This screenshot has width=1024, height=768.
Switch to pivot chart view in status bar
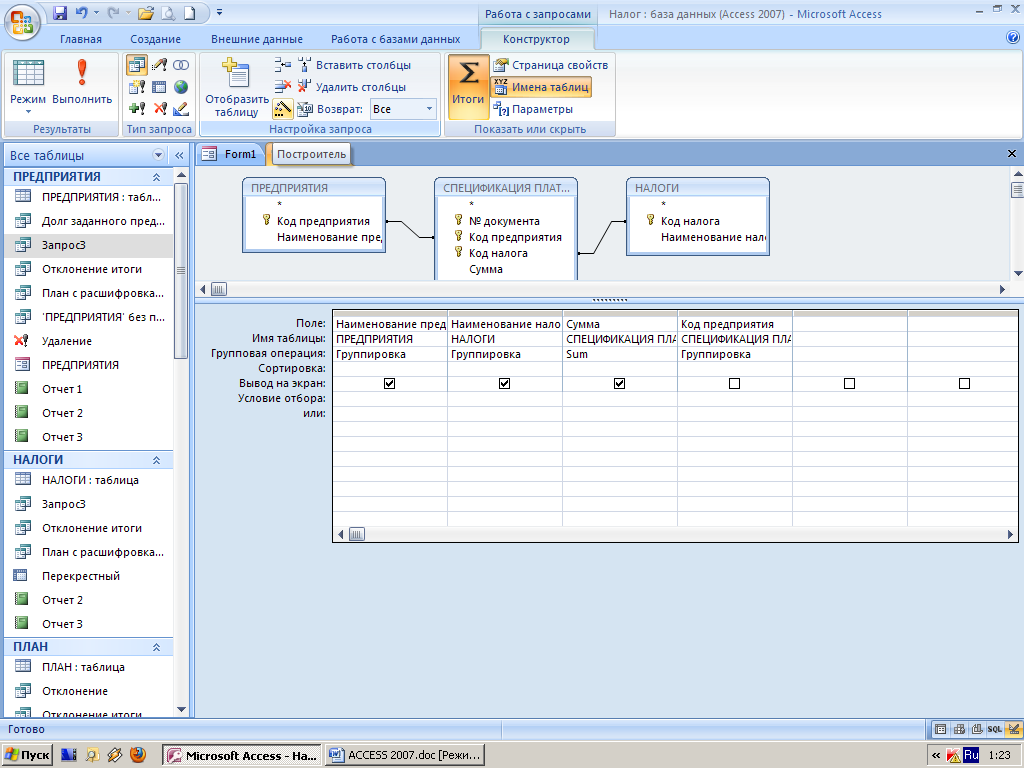977,729
